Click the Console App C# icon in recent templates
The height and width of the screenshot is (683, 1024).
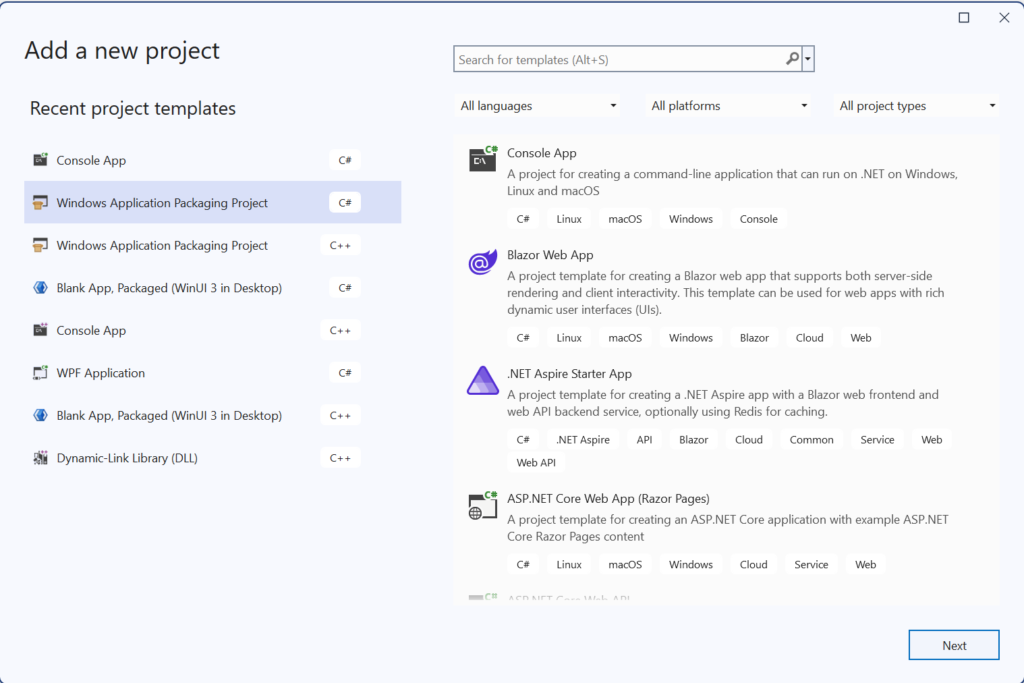click(40, 160)
